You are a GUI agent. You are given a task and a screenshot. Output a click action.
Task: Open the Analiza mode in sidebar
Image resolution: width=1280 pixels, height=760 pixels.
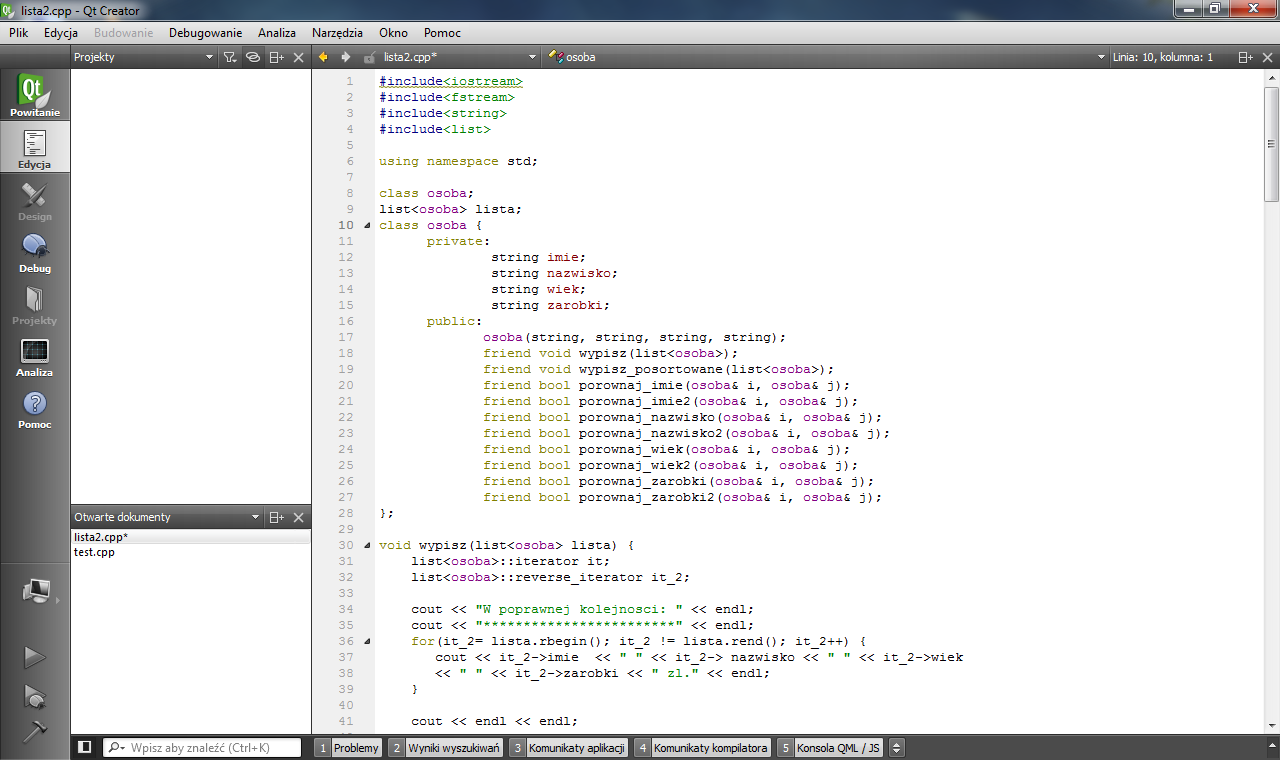tap(35, 357)
